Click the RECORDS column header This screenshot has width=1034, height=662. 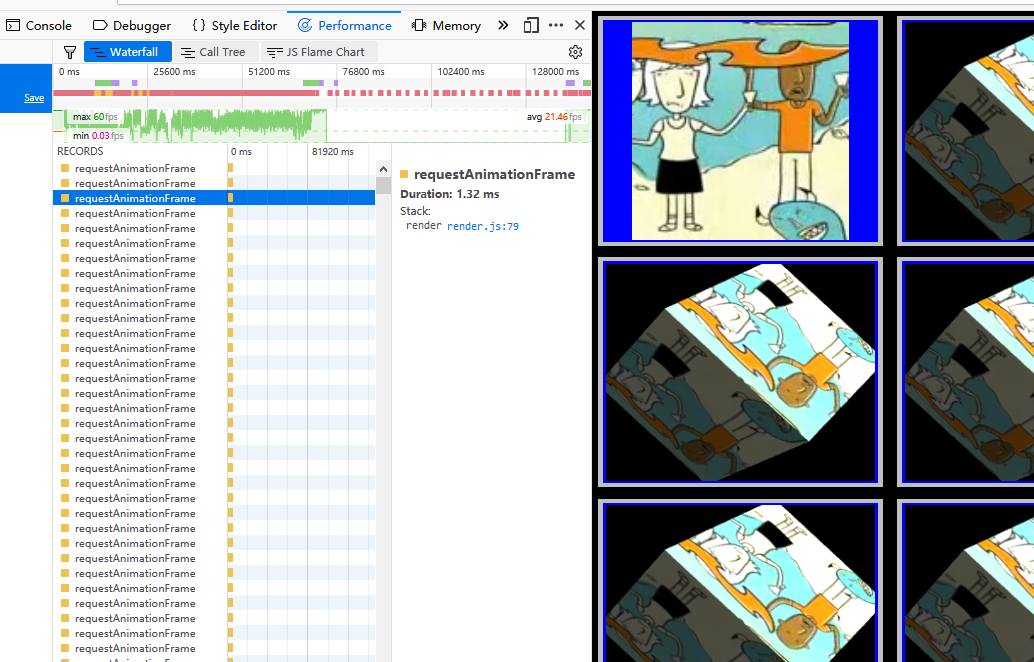(80, 151)
